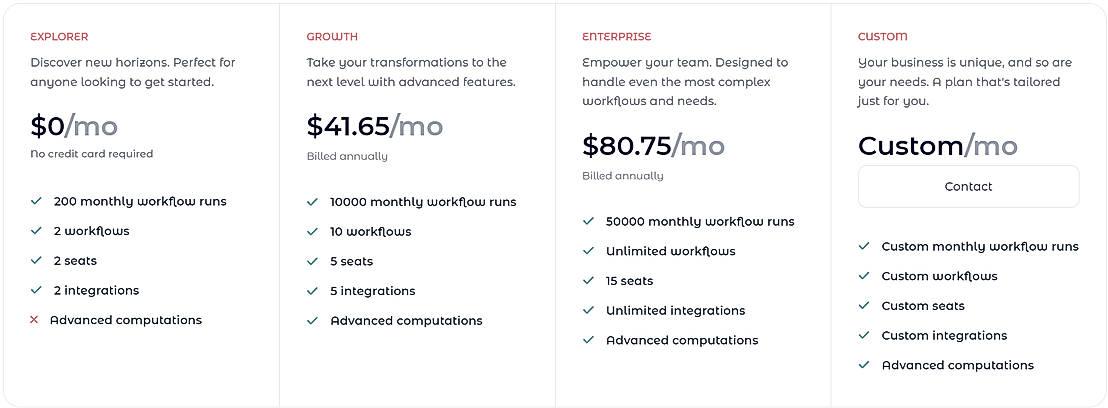Select the EXPLORER plan heading
This screenshot has height=408, width=1108.
[x=59, y=37]
